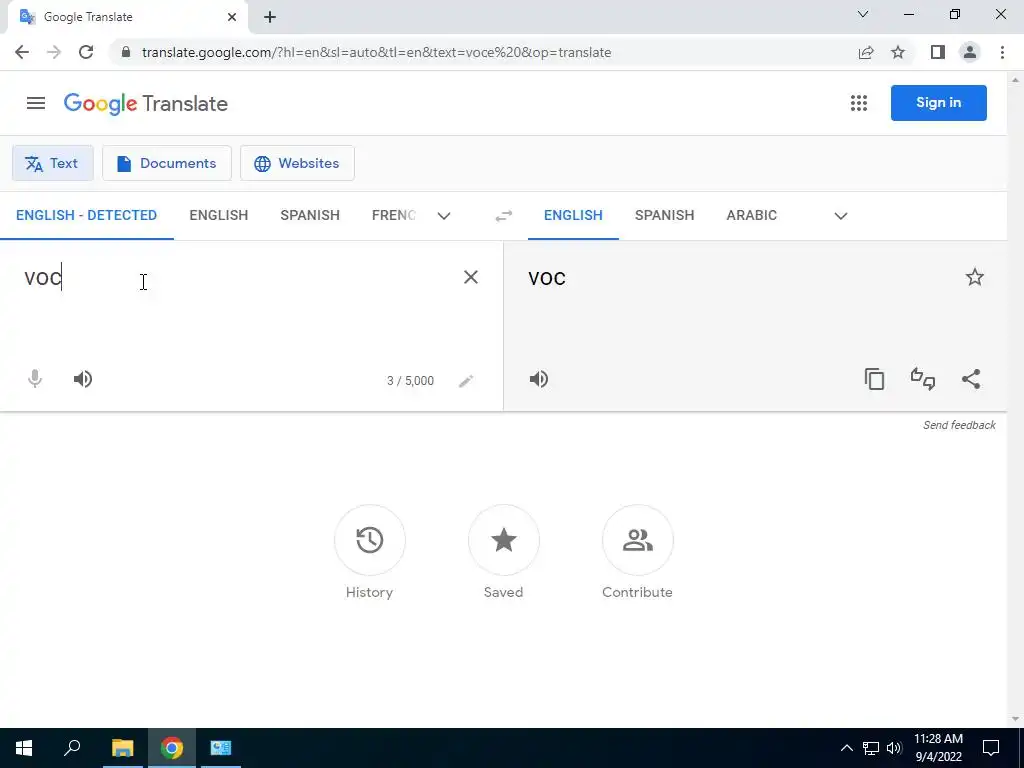The height and width of the screenshot is (768, 1024).
Task: Click the Google Translate logo
Action: tap(146, 103)
